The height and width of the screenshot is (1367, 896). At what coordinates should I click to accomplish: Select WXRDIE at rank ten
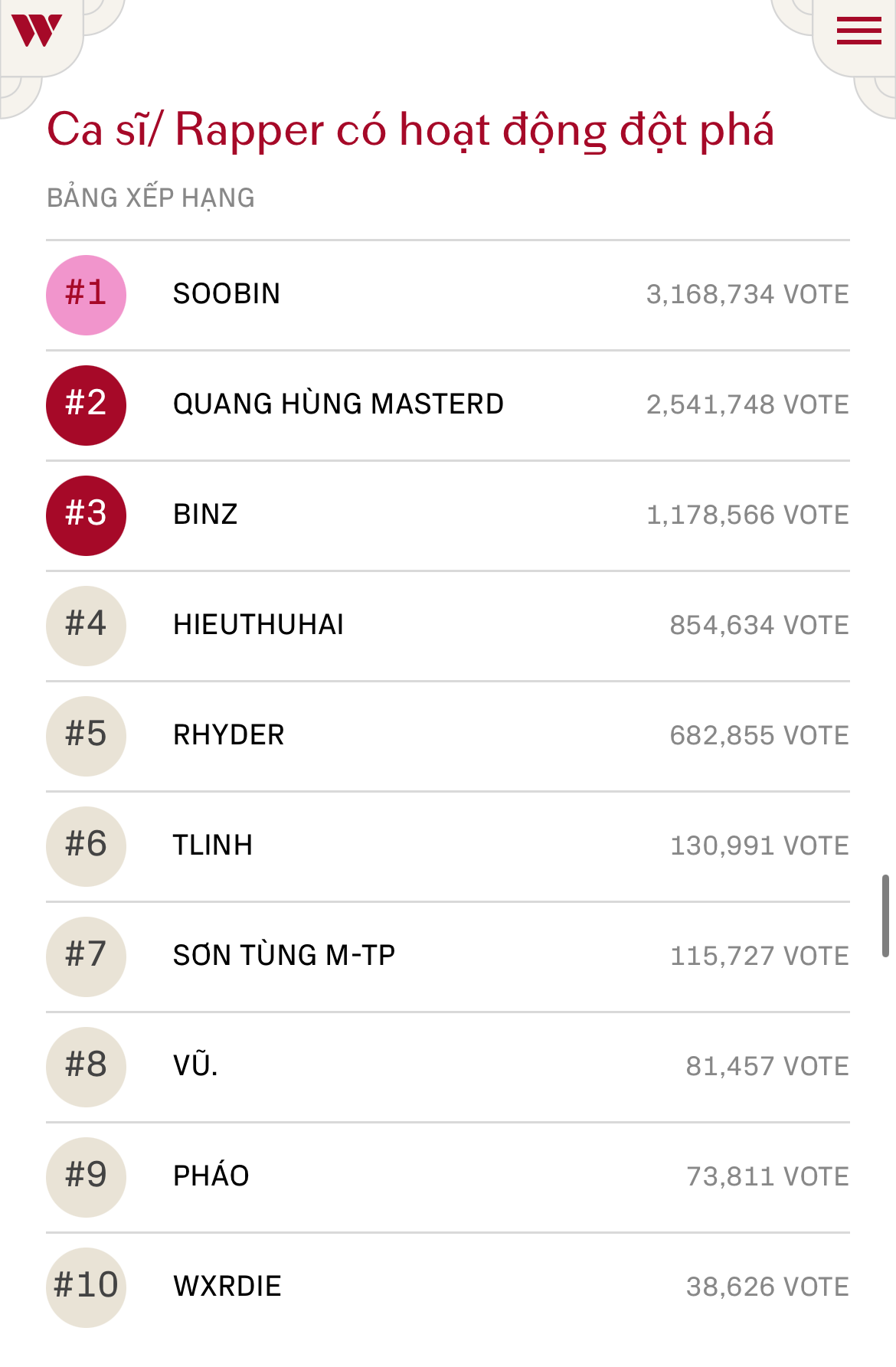(227, 1287)
